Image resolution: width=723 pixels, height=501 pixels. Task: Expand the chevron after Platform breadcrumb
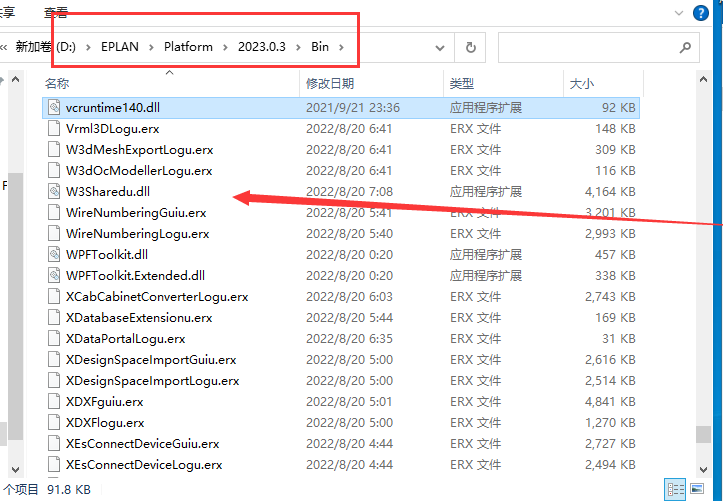[x=225, y=47]
